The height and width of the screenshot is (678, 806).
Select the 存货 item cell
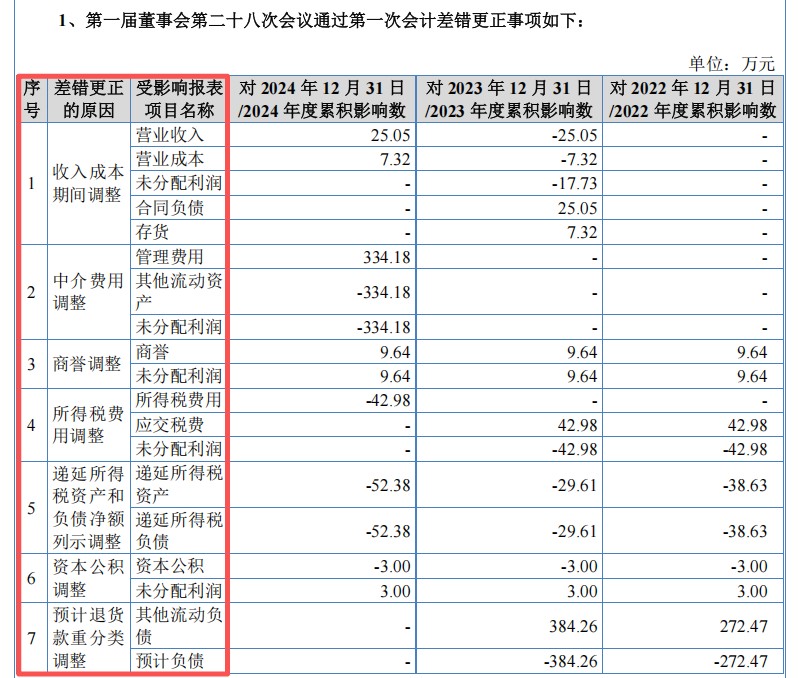(153, 232)
